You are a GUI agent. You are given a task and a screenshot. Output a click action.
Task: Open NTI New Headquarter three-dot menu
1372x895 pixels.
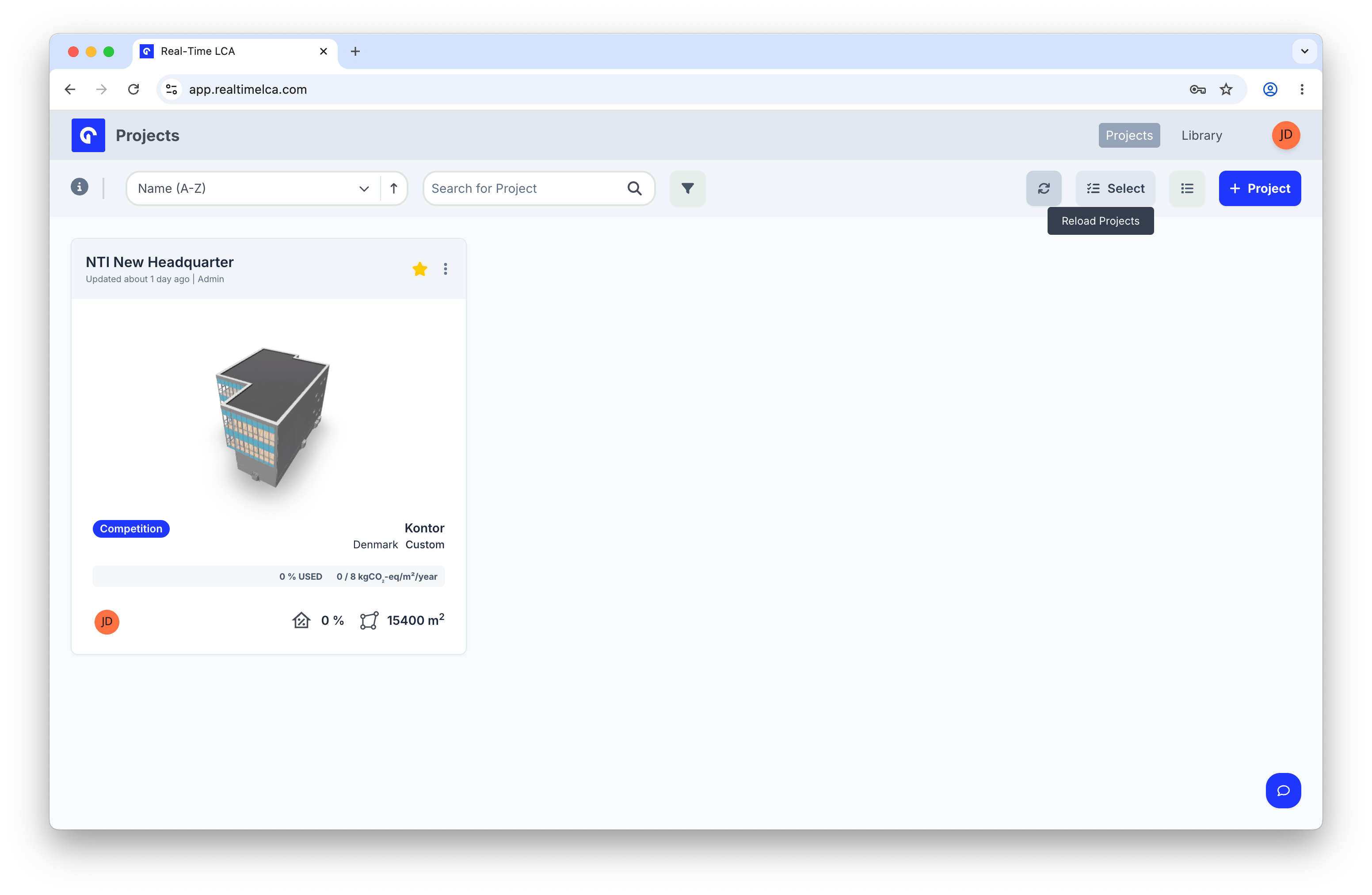tap(446, 269)
